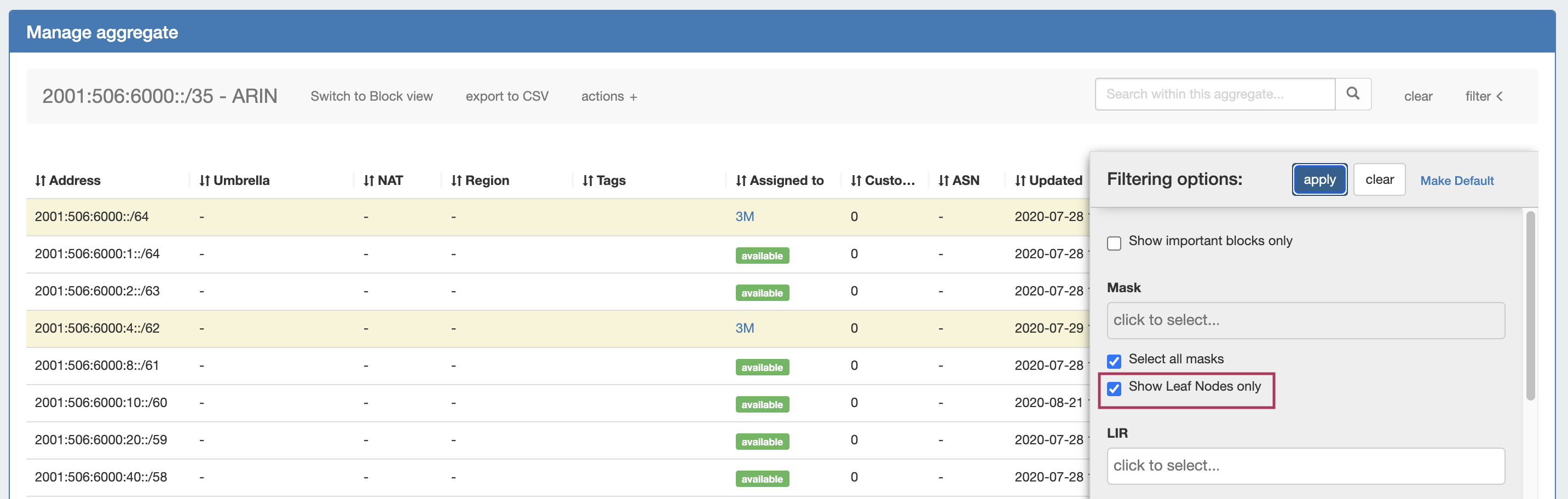Sort table by NAT column

(x=383, y=181)
